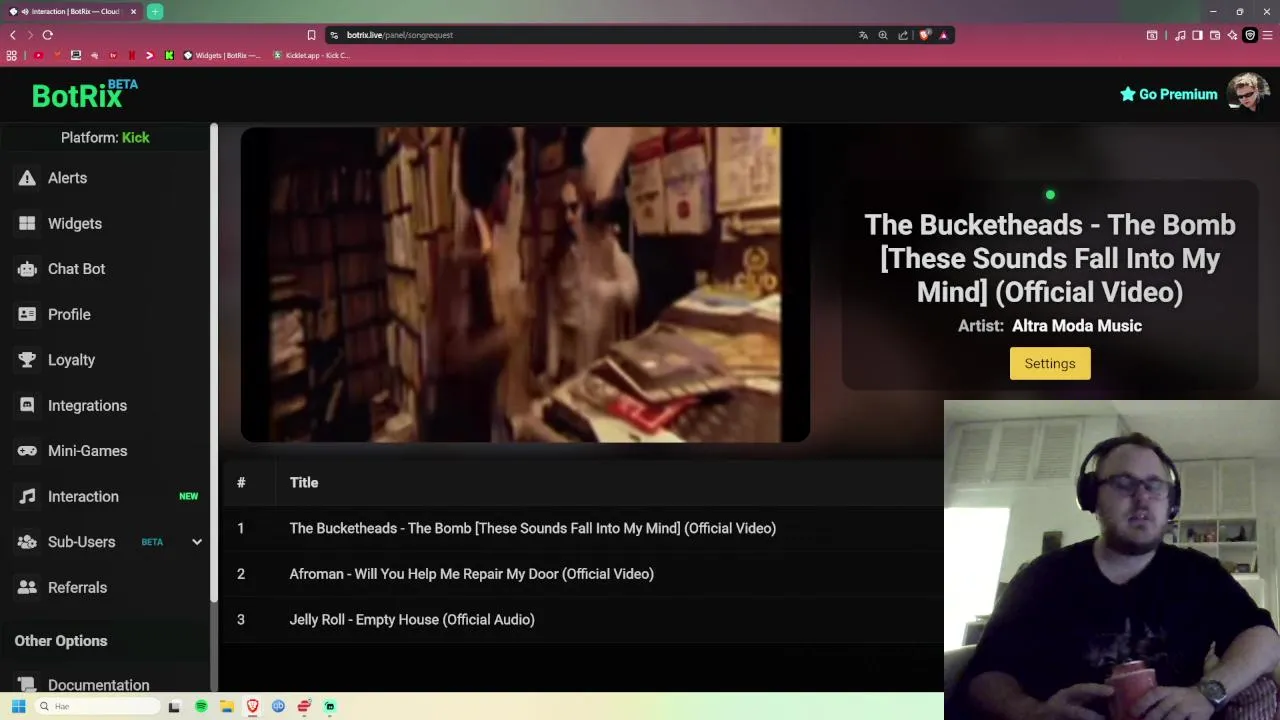Click the BotRix logo
The image size is (1280, 720).
pos(84,94)
